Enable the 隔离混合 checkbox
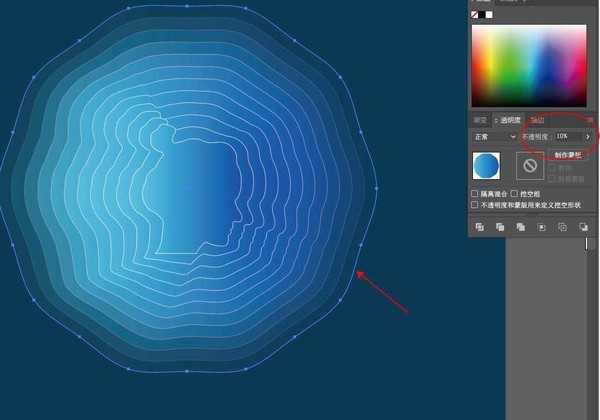 click(475, 193)
